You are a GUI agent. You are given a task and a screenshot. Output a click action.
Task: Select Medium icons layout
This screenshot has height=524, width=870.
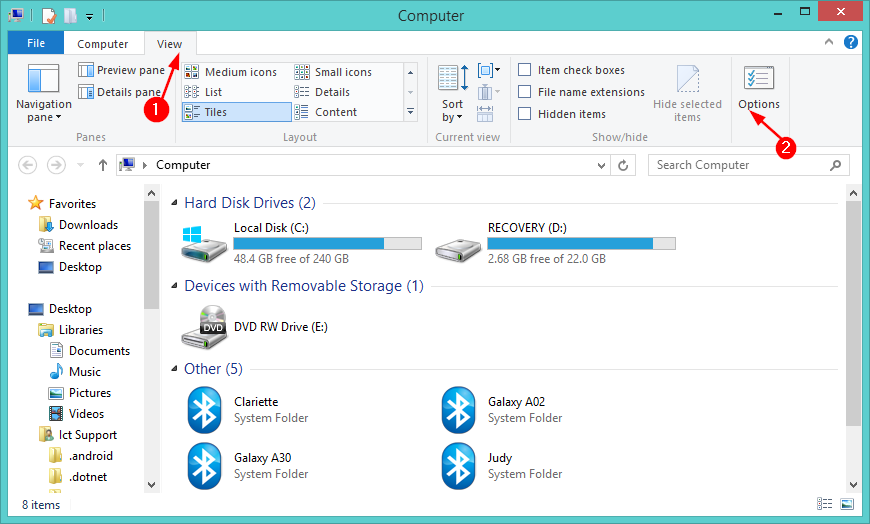pos(230,72)
